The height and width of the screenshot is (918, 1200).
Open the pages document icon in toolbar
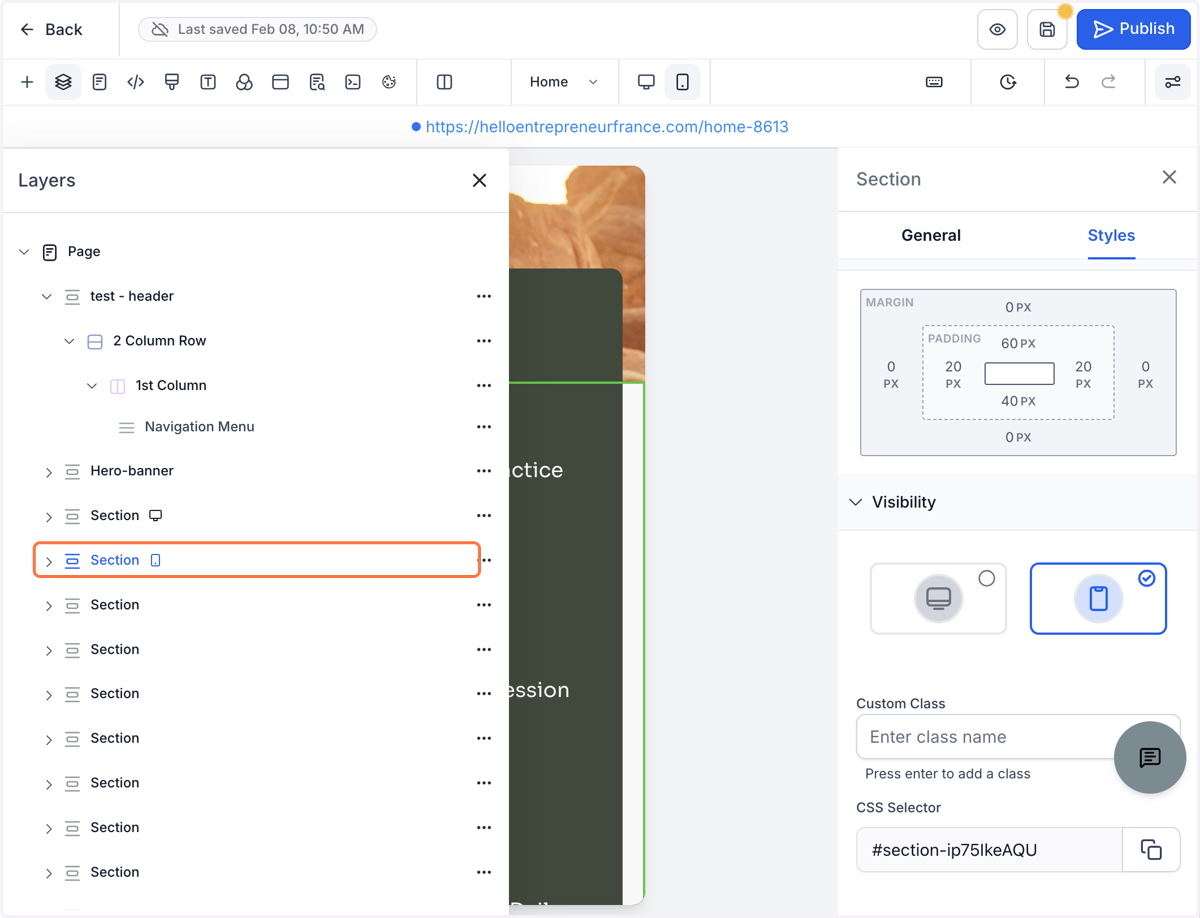[x=99, y=82]
